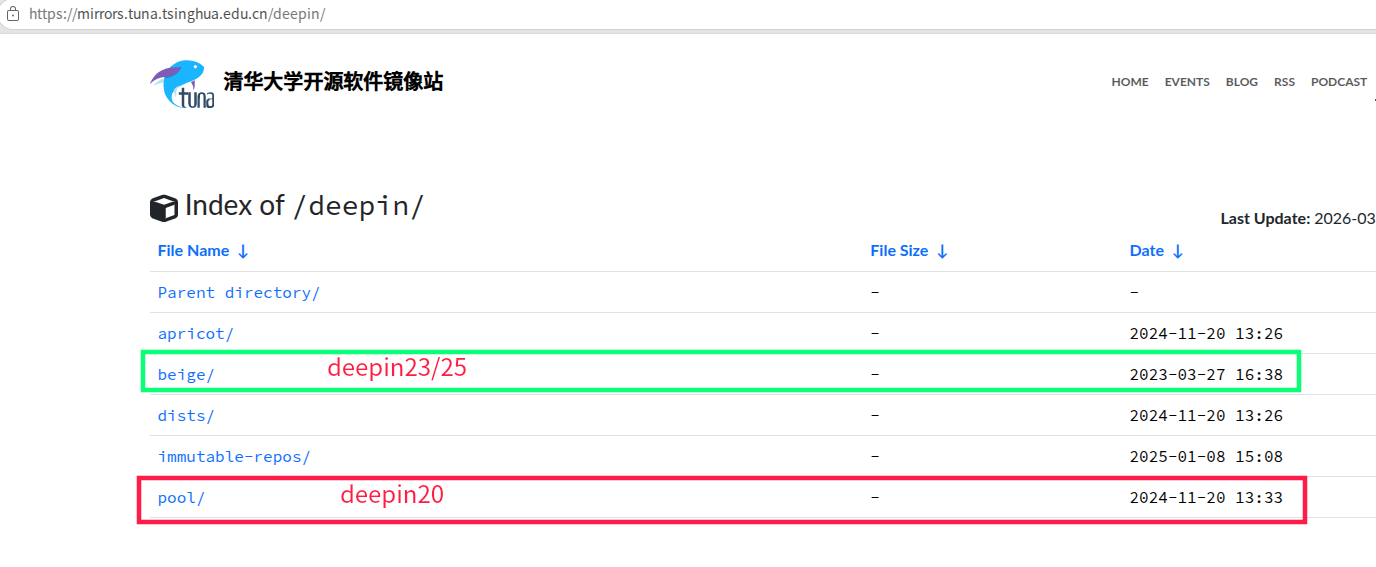Open the RSS navigation link
The width and height of the screenshot is (1376, 567).
click(1284, 82)
